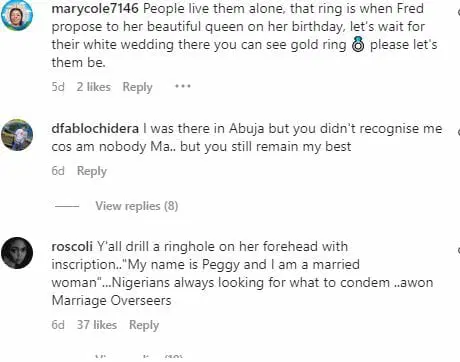Reply to marycole7146's comment
The image size is (460, 362).
tap(137, 87)
